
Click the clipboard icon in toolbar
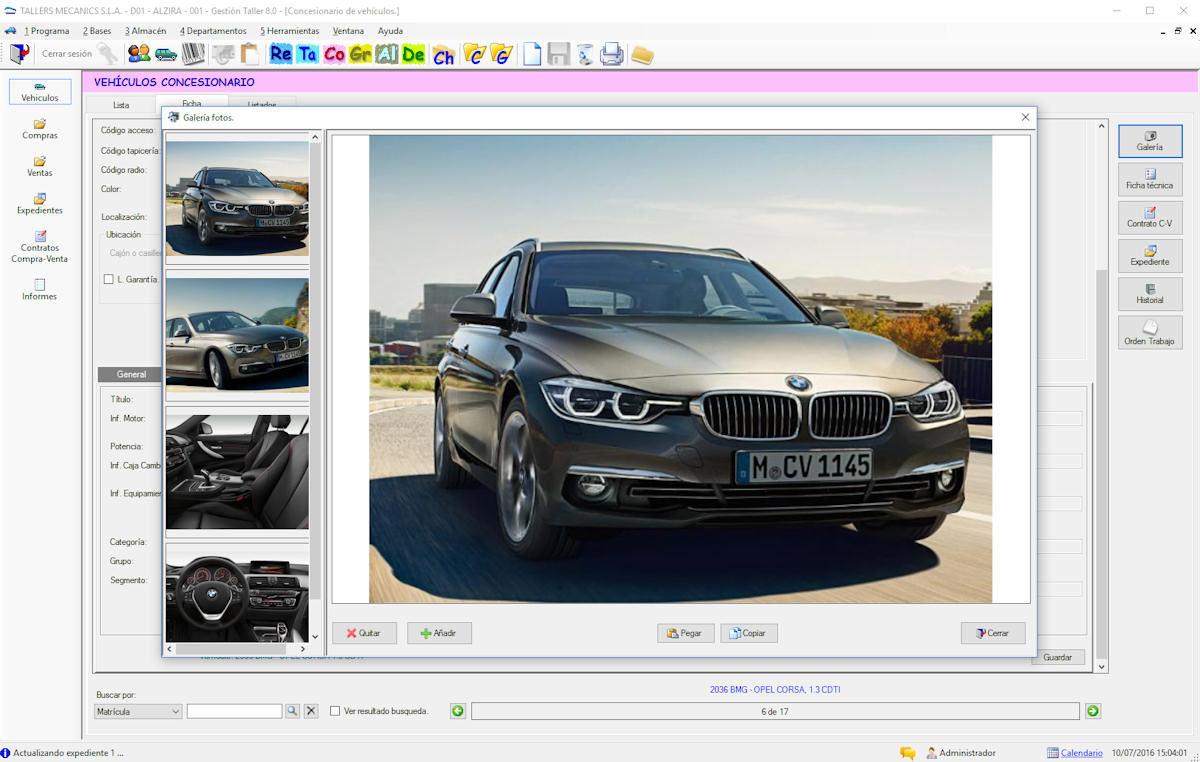pos(249,54)
